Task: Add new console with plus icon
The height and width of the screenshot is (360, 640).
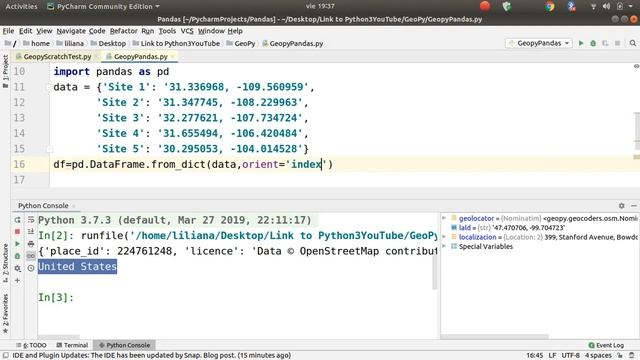Action: 18,280
